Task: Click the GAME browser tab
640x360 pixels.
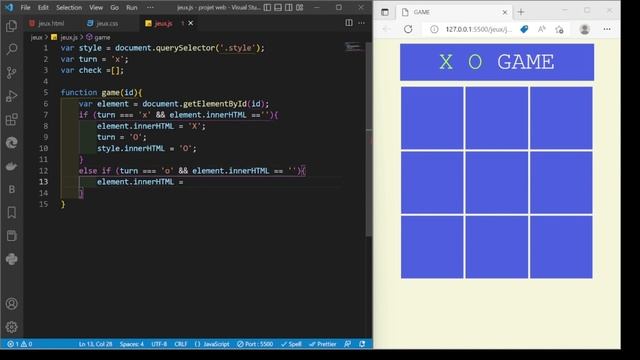Action: click(453, 12)
